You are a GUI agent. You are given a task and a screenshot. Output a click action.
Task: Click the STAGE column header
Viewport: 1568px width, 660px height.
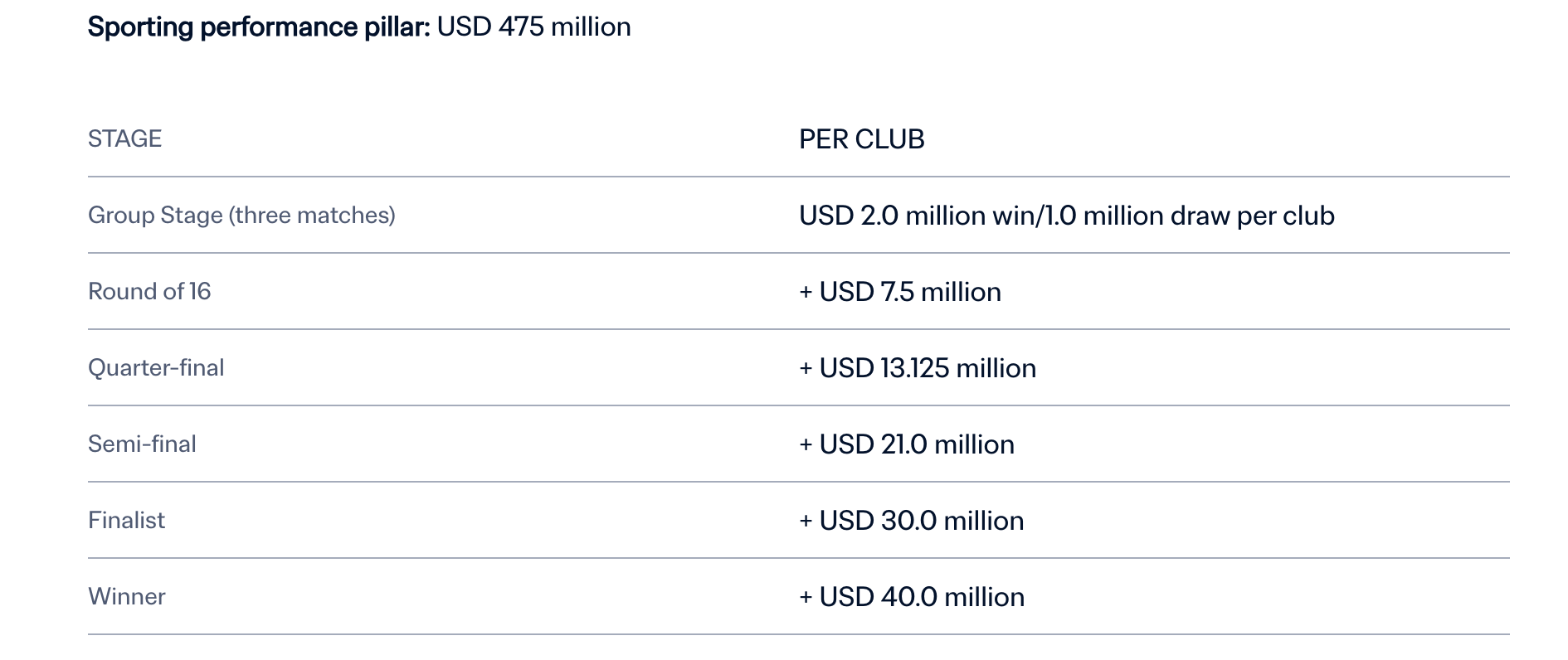(x=125, y=138)
